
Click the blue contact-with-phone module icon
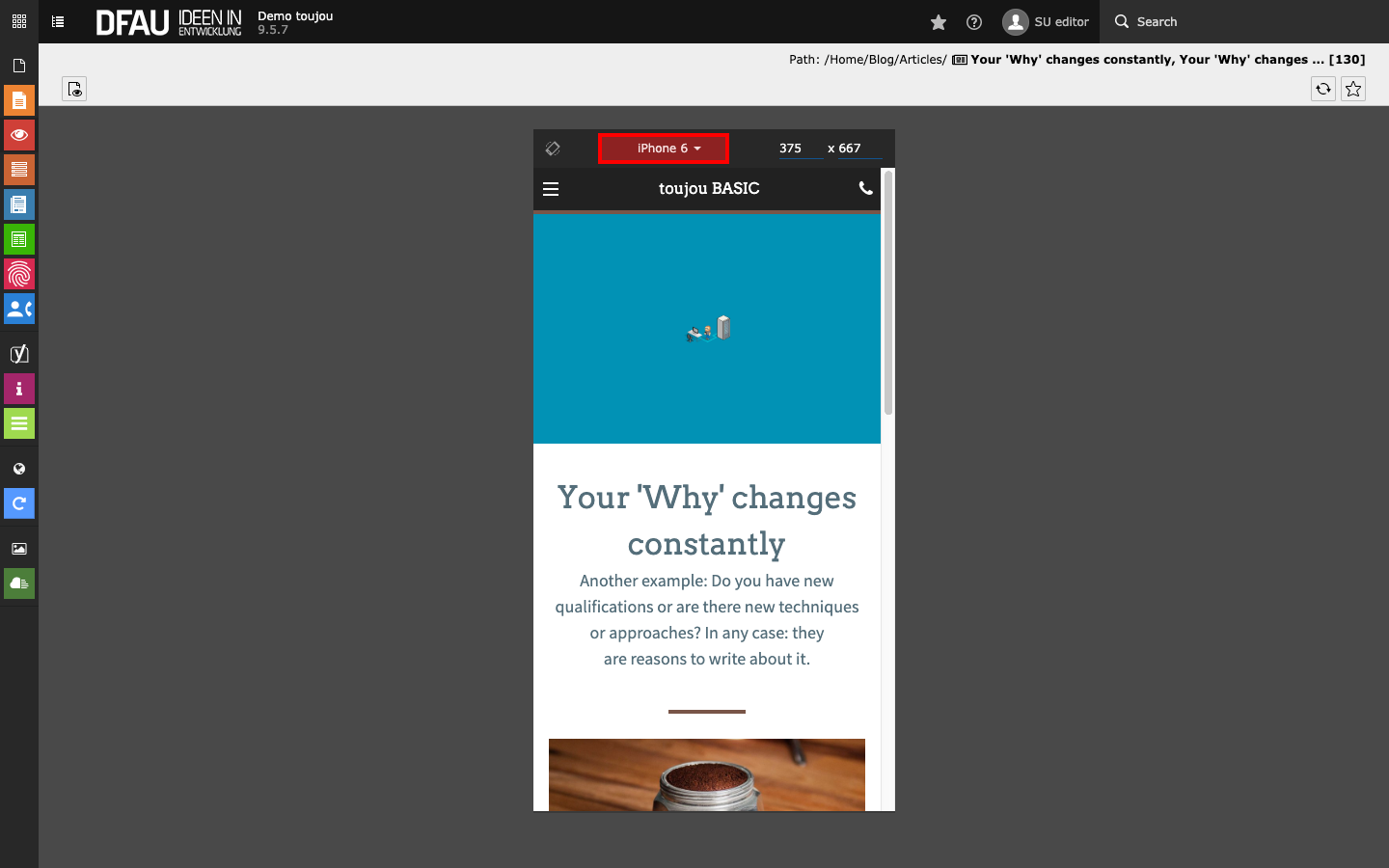point(19,309)
